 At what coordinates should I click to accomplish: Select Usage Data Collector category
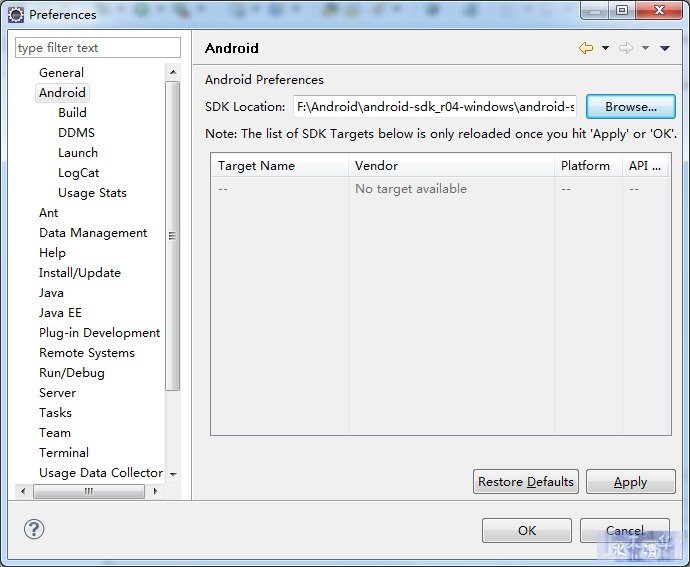click(x=101, y=473)
